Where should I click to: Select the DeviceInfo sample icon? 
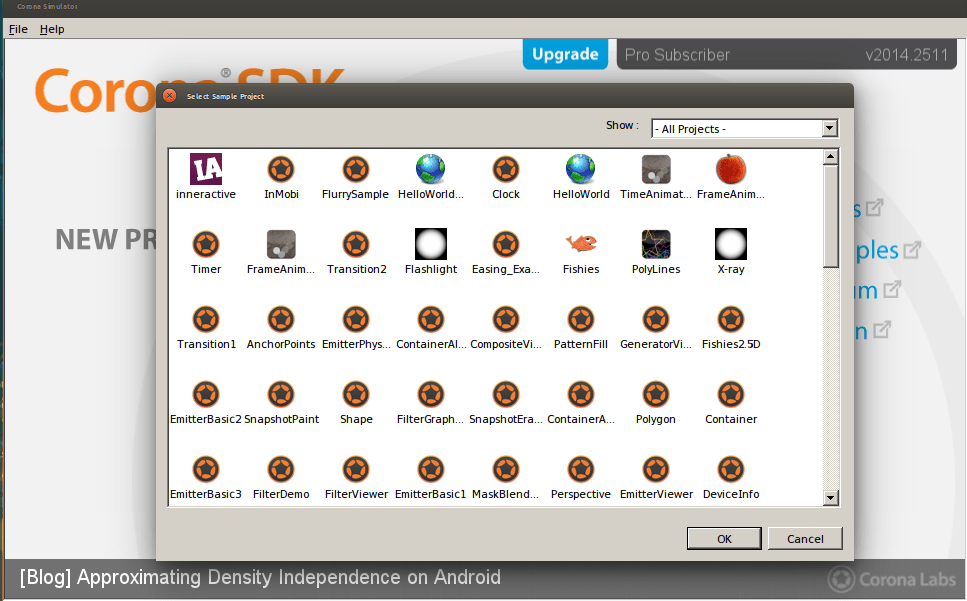(x=731, y=470)
